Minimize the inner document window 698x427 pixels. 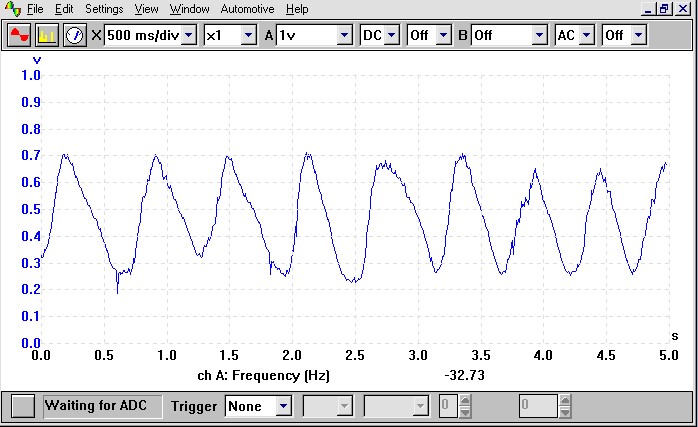(x=647, y=8)
